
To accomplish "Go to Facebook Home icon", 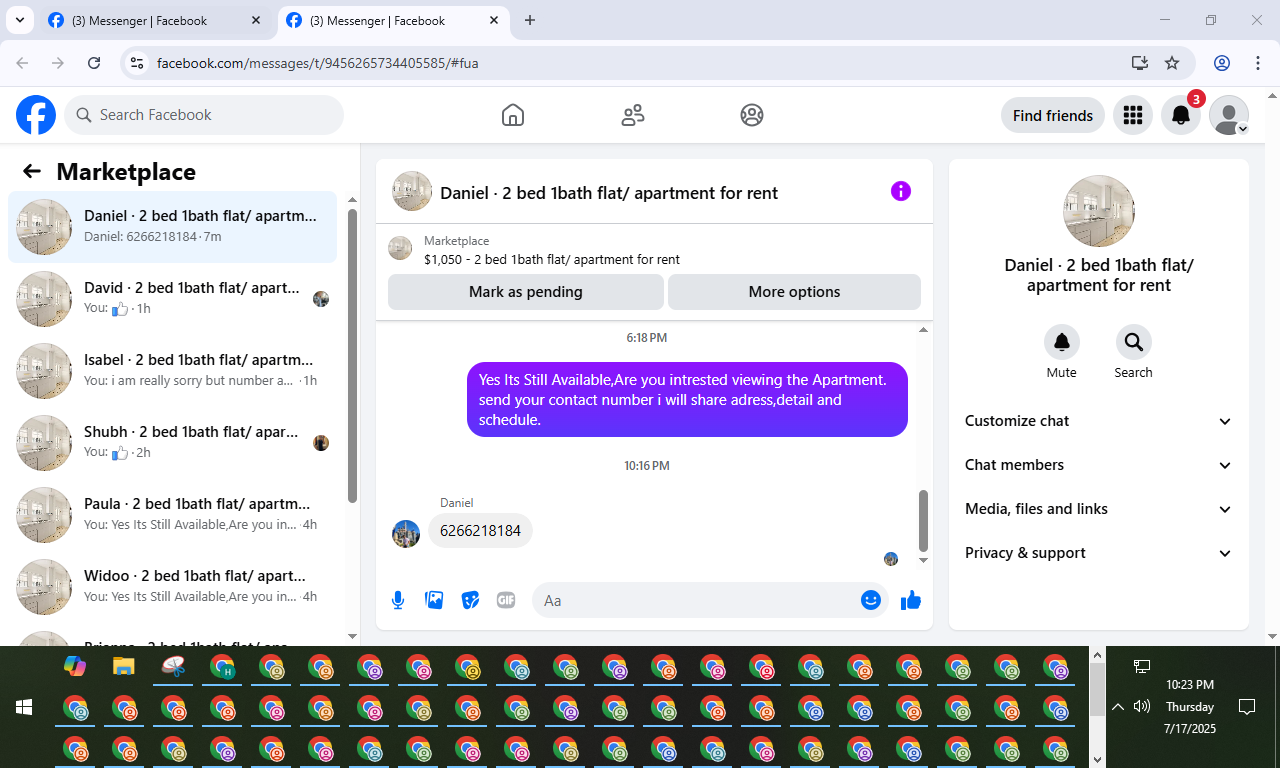I will tap(513, 115).
